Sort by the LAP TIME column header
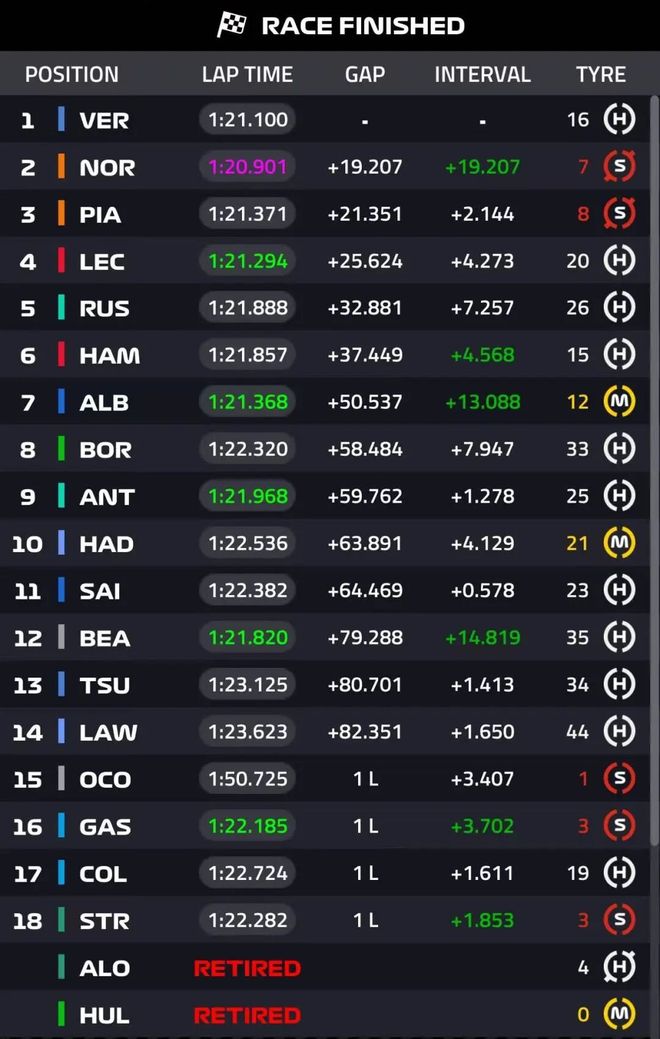The width and height of the screenshot is (660, 1039). click(x=247, y=74)
